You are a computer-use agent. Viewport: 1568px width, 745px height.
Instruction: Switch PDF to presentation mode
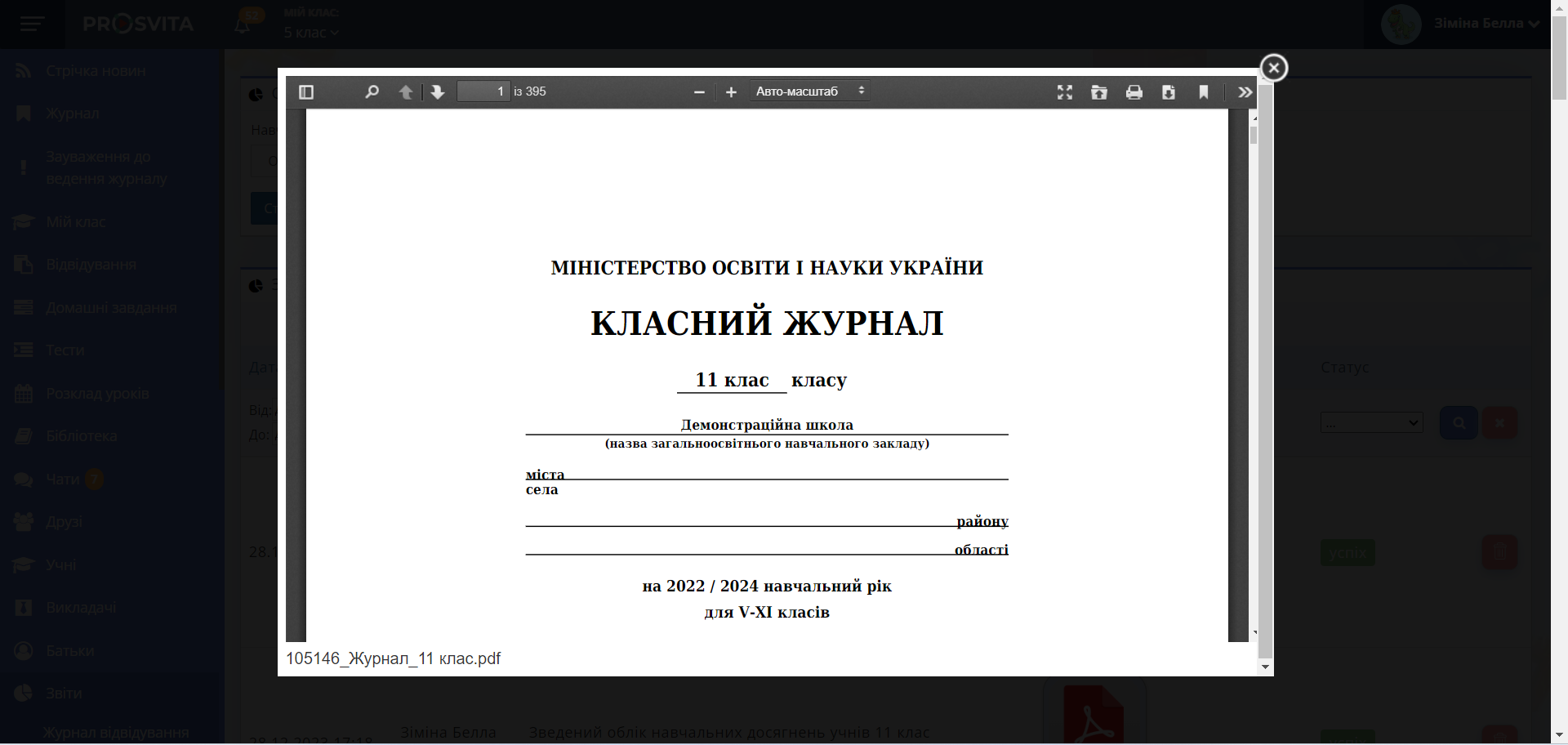(x=1065, y=92)
